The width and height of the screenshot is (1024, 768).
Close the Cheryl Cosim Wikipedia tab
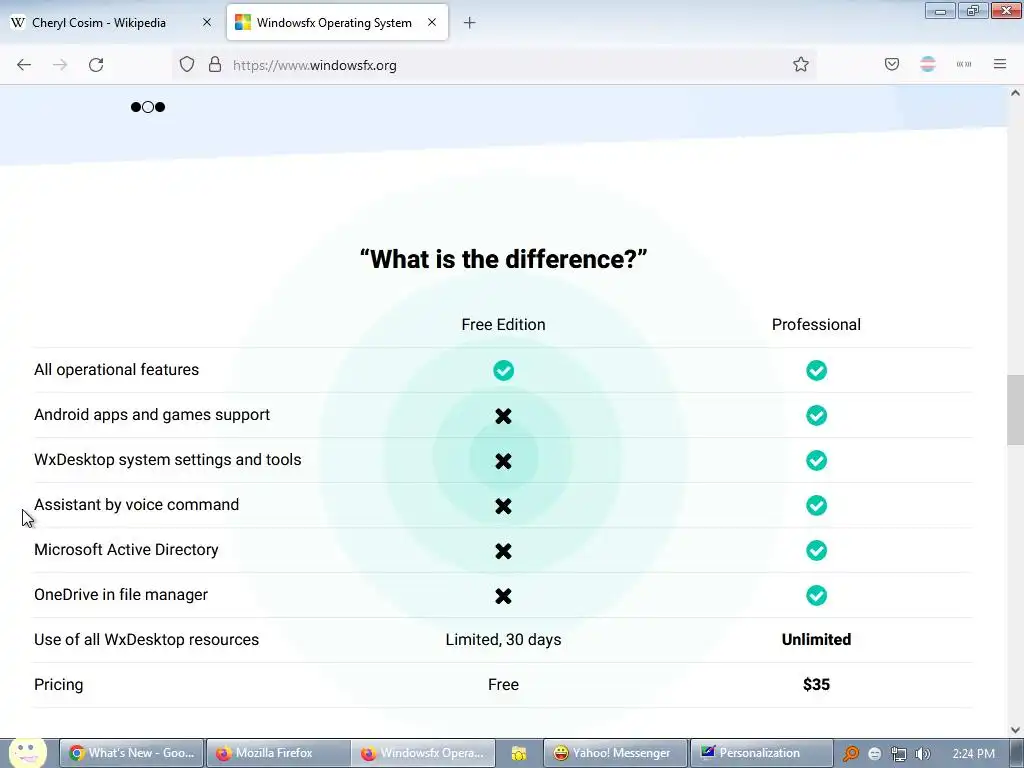207,22
